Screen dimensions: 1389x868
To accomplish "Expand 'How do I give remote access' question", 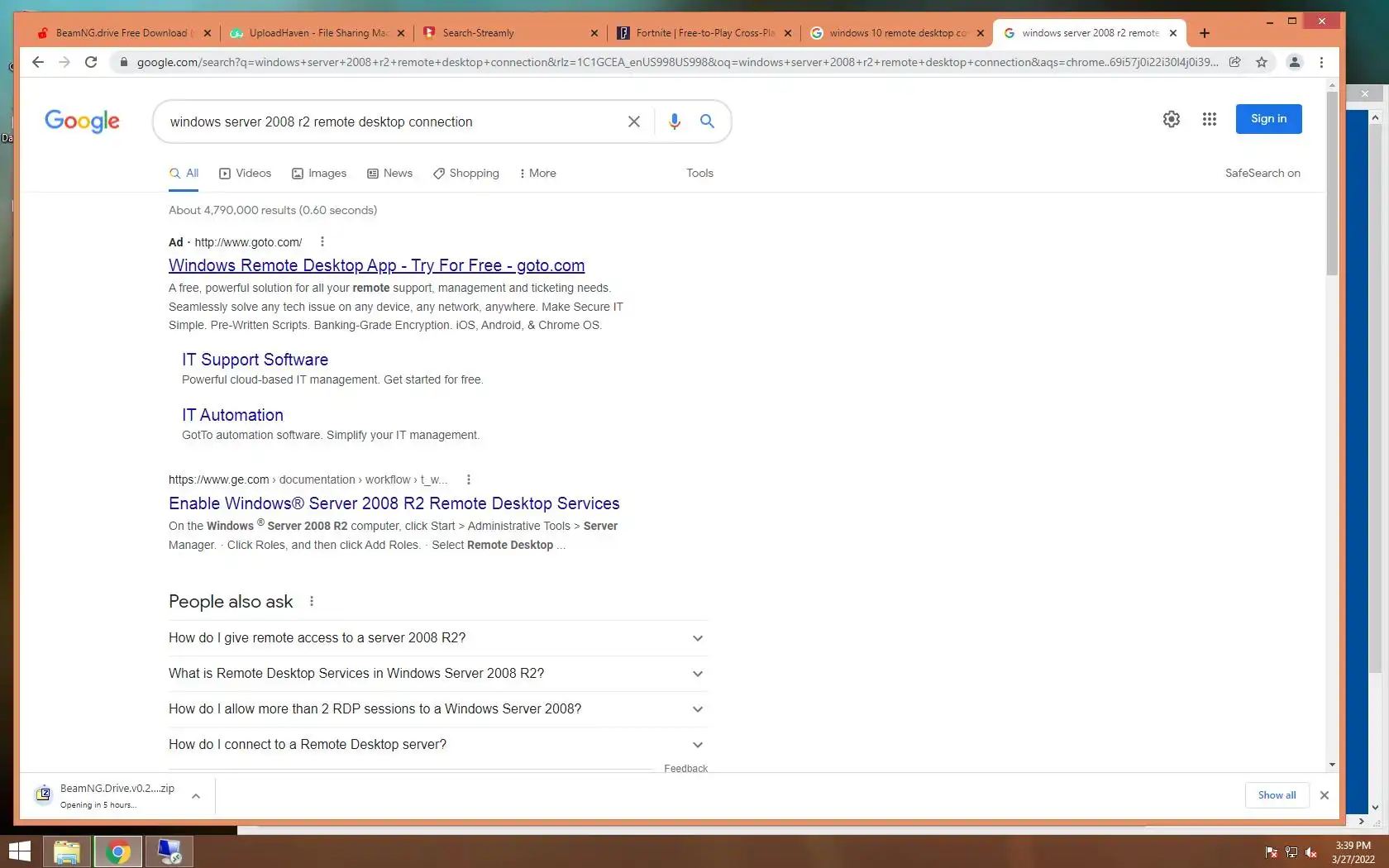I will point(438,638).
